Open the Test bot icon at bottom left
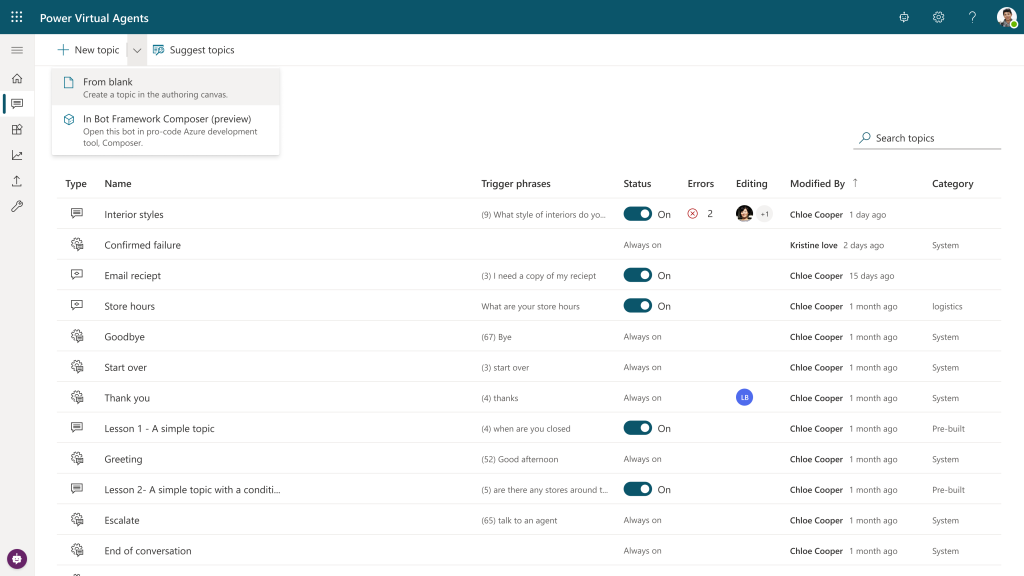The height and width of the screenshot is (576, 1024). point(17,559)
